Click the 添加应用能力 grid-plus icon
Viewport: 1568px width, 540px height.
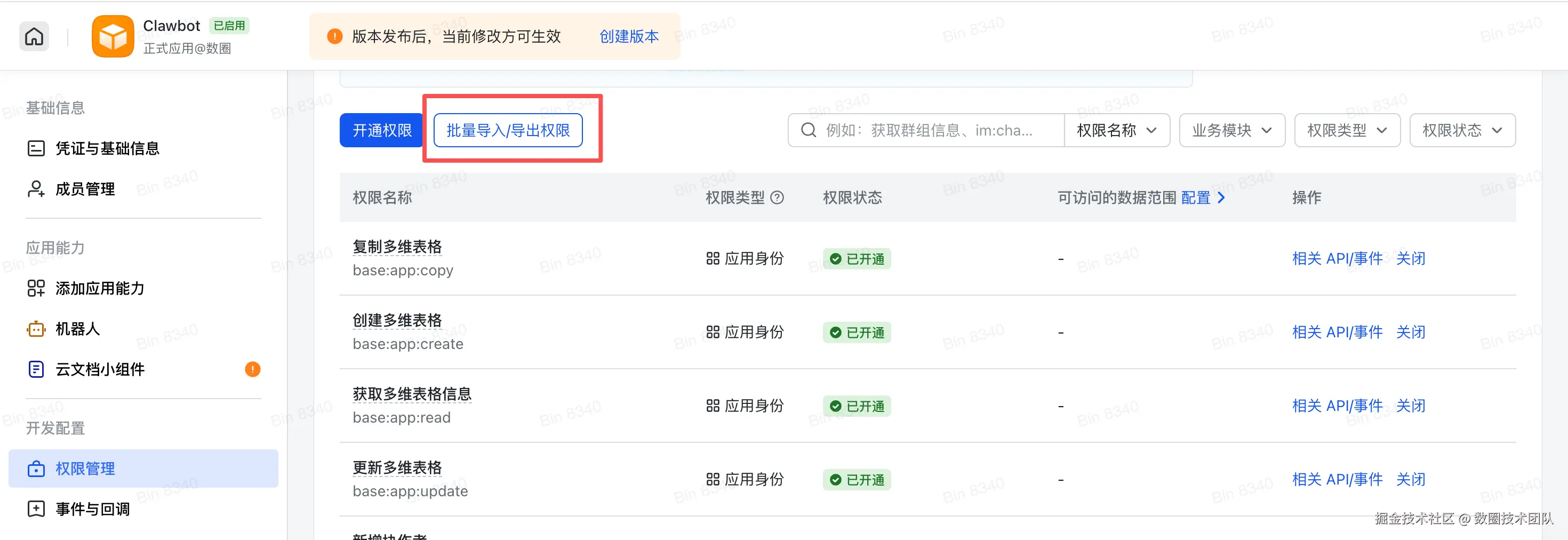click(36, 289)
